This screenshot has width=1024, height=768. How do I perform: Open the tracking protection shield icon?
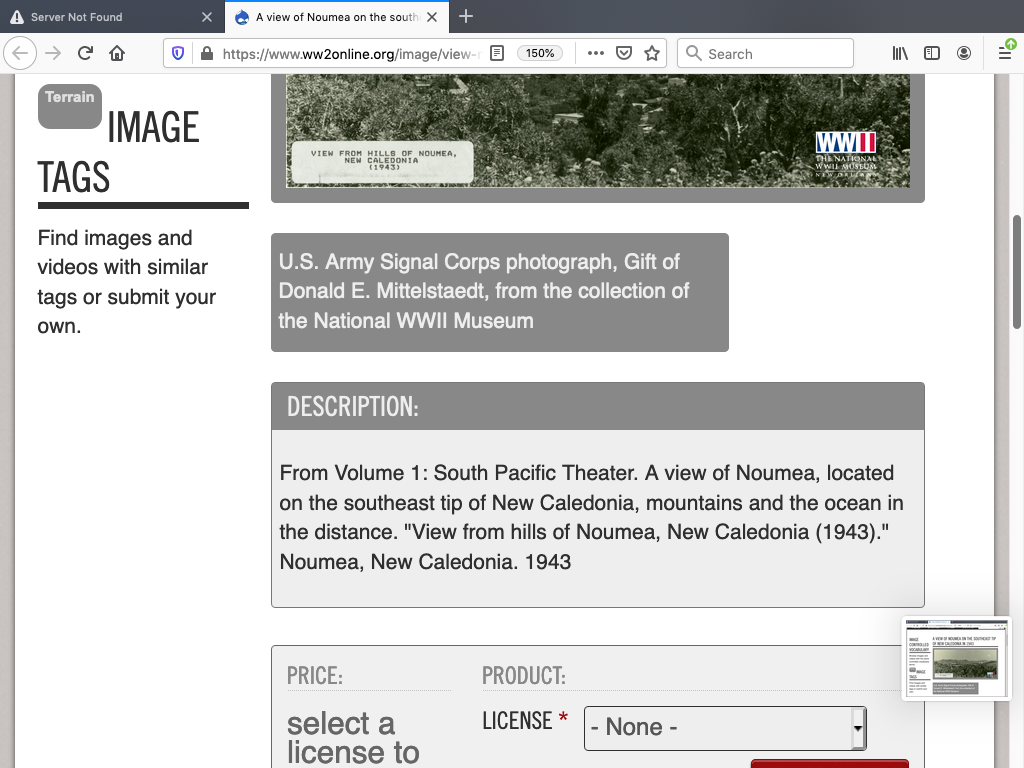point(178,54)
